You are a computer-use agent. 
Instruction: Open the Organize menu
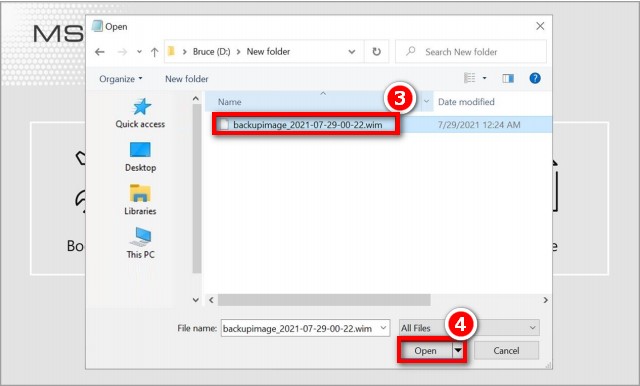click(121, 79)
